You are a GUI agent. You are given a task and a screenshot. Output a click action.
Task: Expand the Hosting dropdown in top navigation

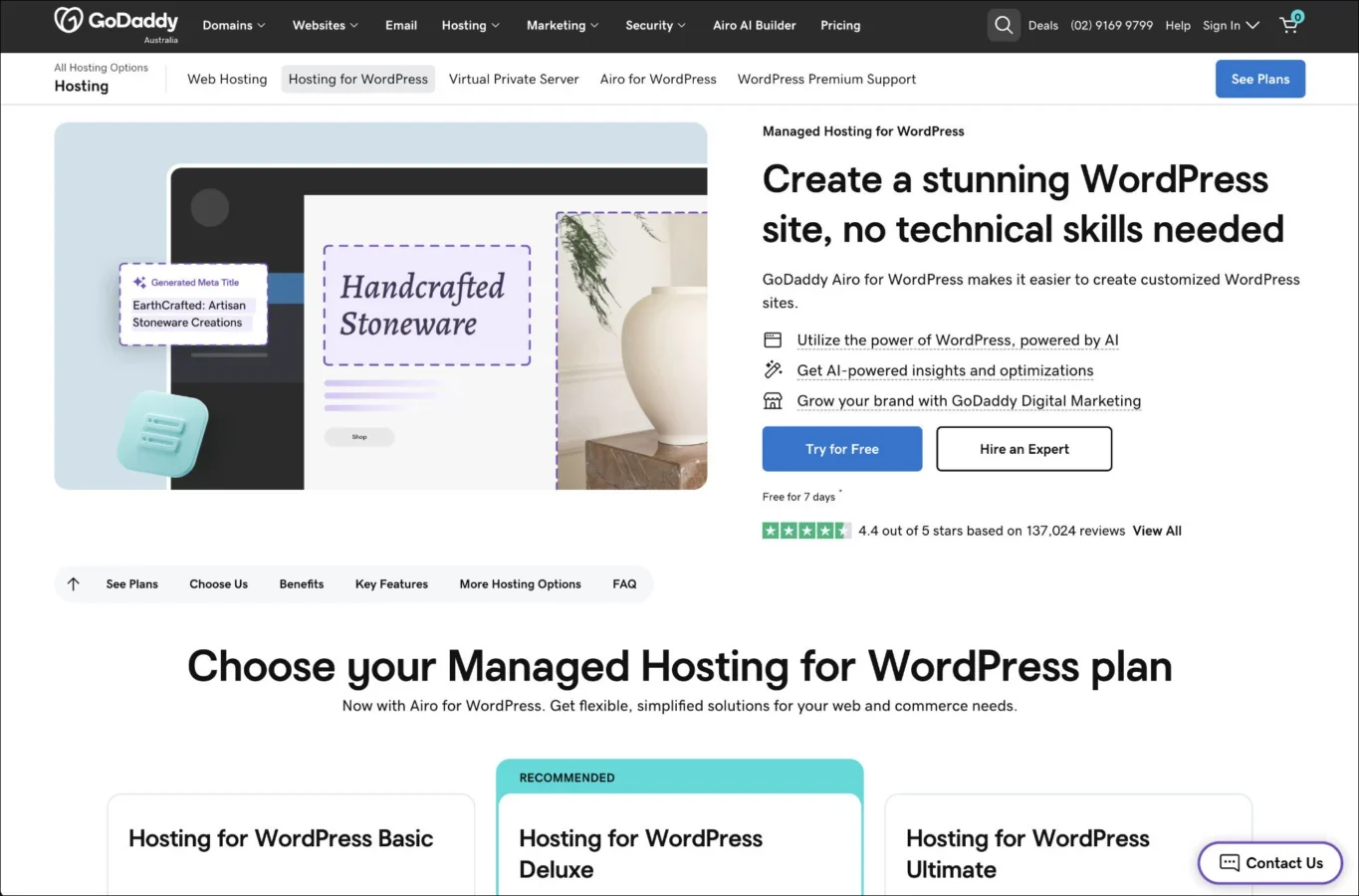click(471, 25)
